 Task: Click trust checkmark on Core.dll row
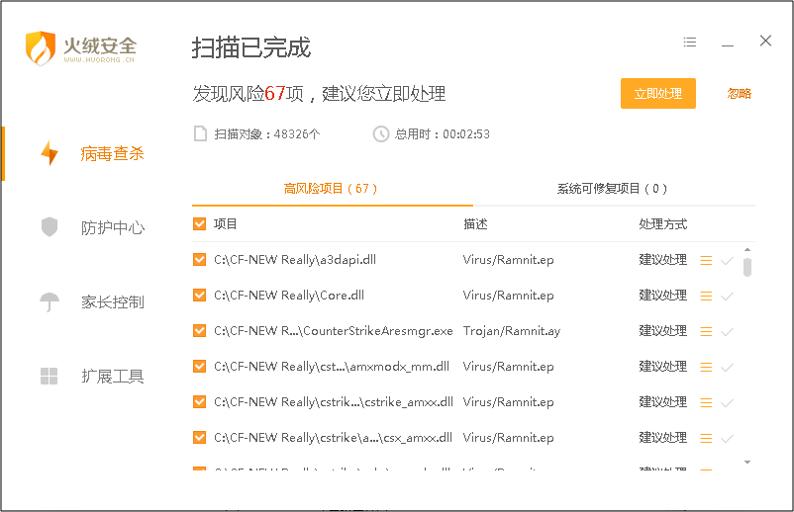pyautogui.click(x=727, y=297)
